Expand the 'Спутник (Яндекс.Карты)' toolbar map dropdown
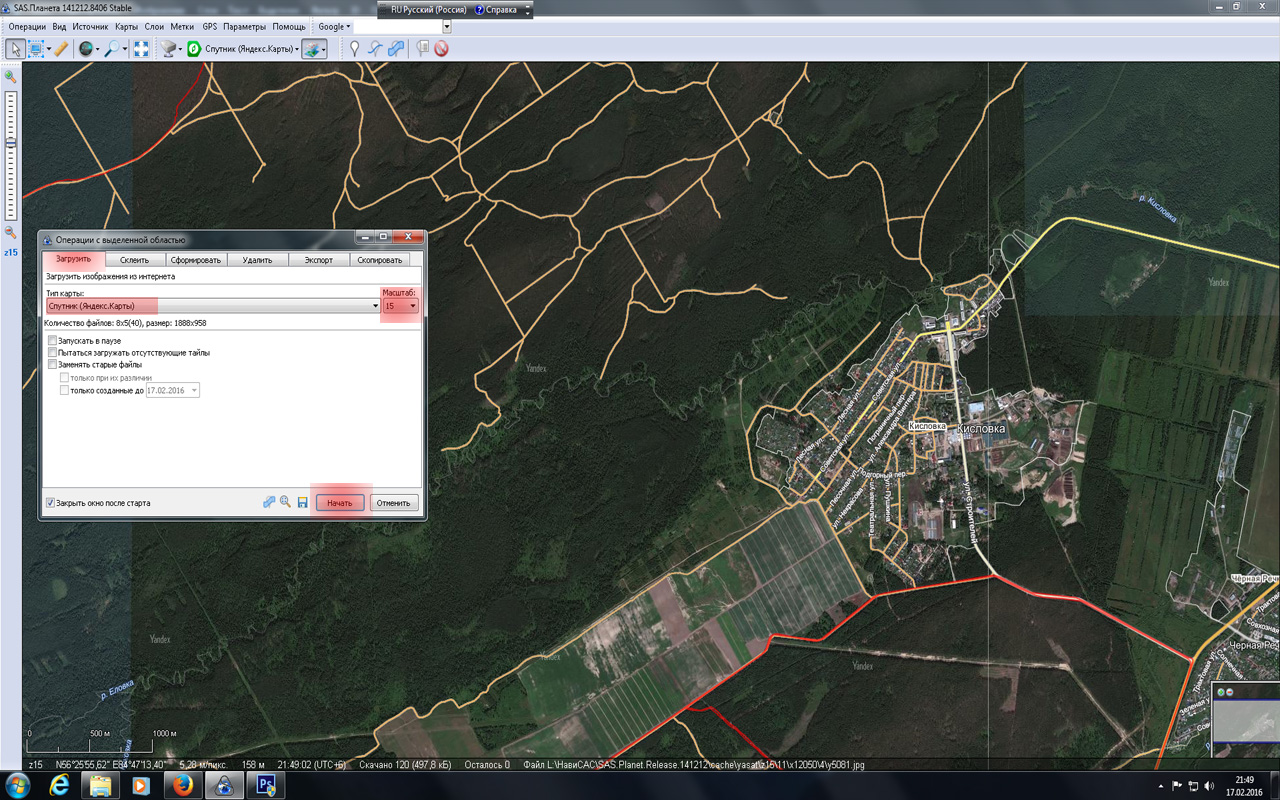This screenshot has width=1280, height=800. click(x=297, y=48)
